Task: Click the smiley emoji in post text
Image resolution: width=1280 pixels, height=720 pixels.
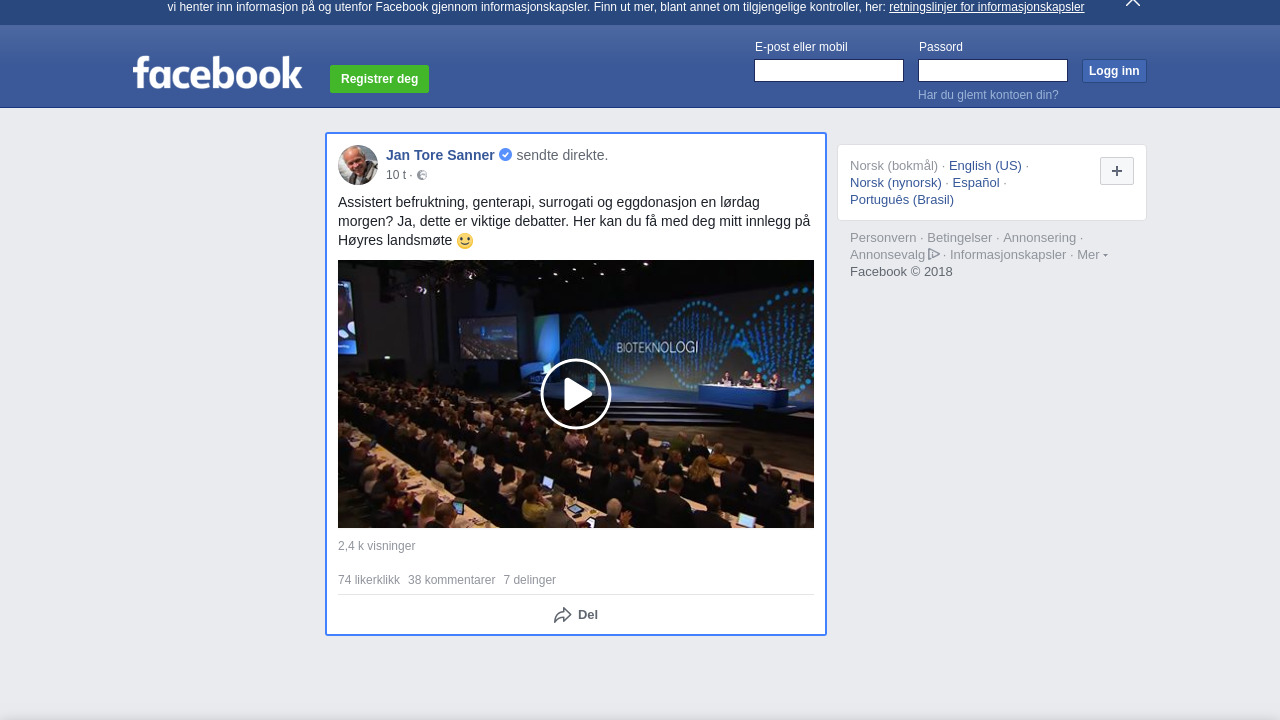Action: [465, 241]
